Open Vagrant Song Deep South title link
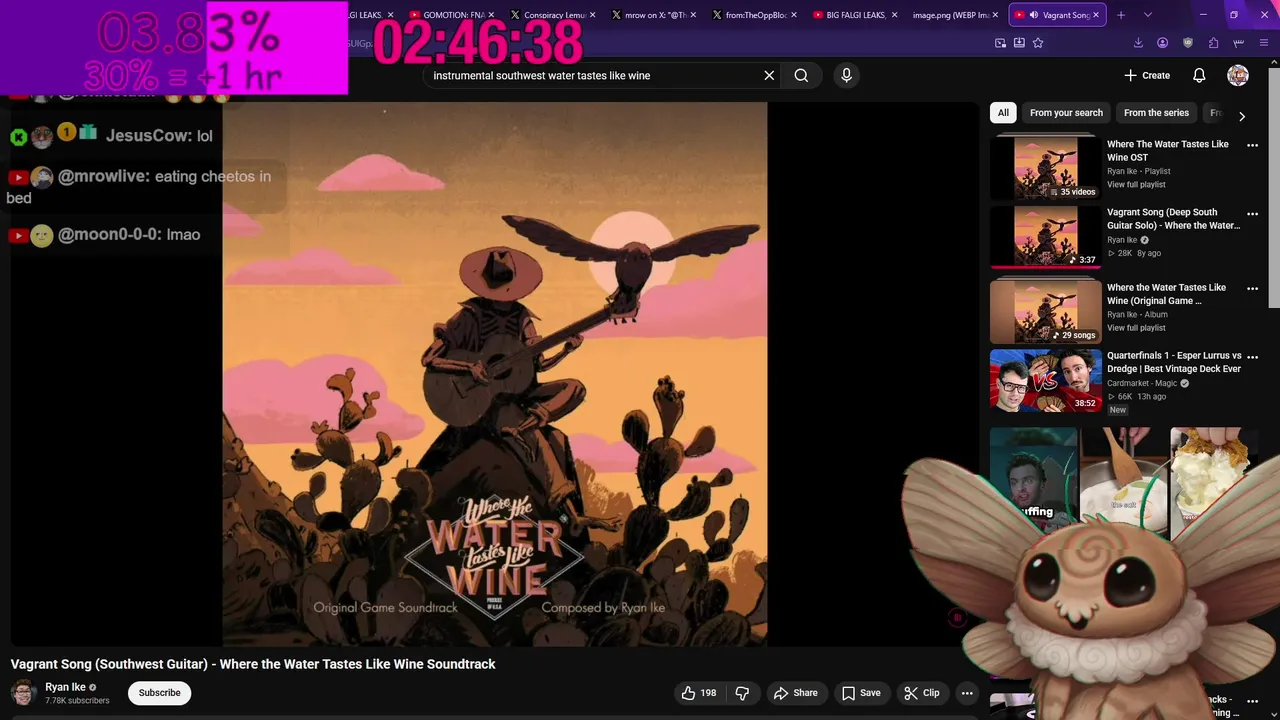The width and height of the screenshot is (1280, 720). click(x=1173, y=219)
